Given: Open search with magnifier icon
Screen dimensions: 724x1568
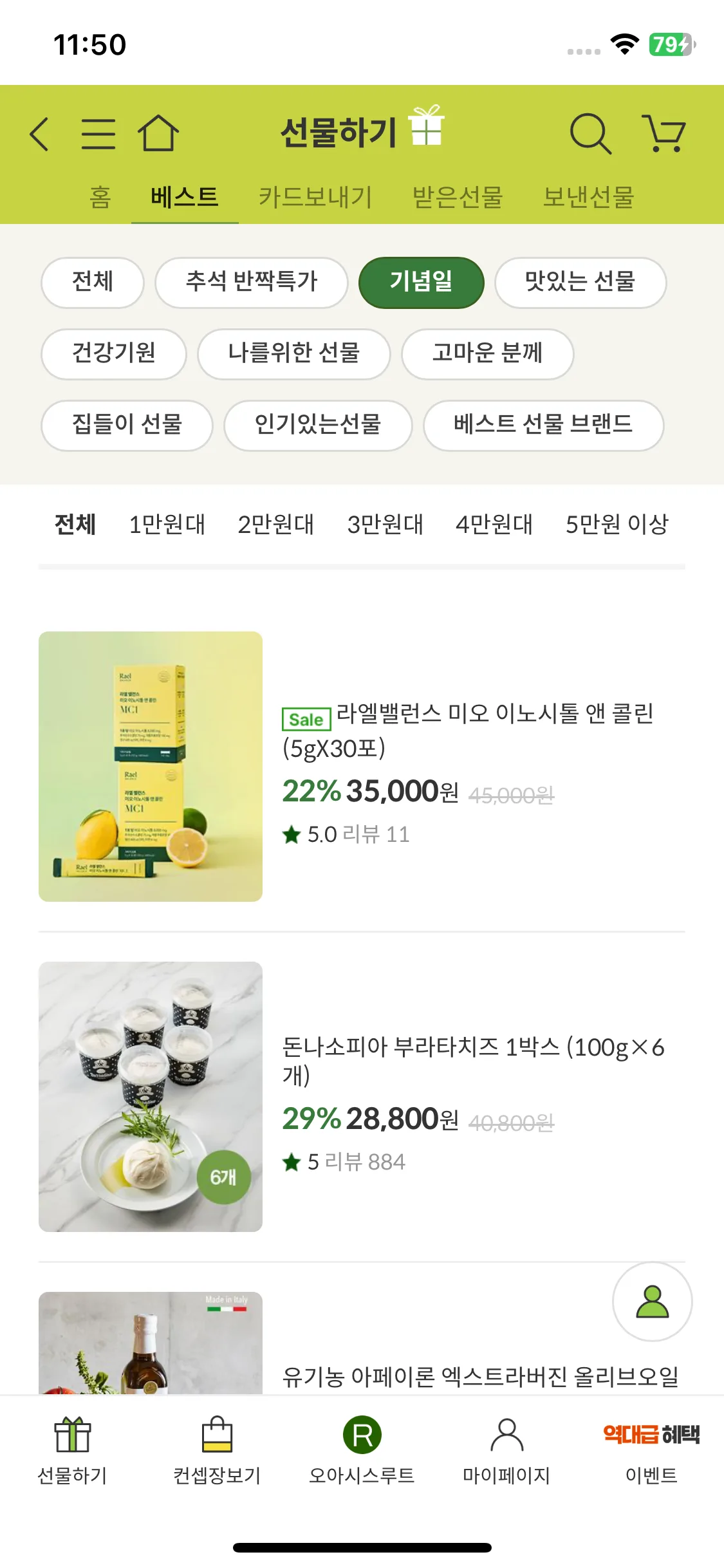Looking at the screenshot, I should click(589, 134).
